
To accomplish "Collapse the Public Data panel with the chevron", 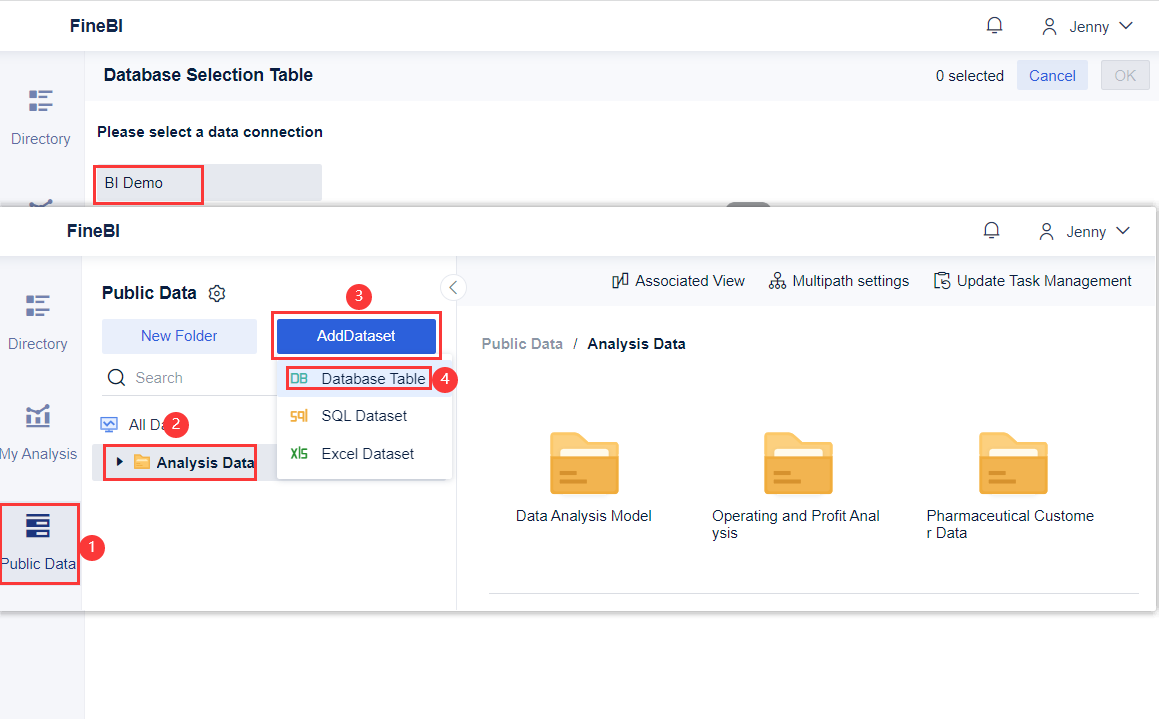I will point(453,287).
